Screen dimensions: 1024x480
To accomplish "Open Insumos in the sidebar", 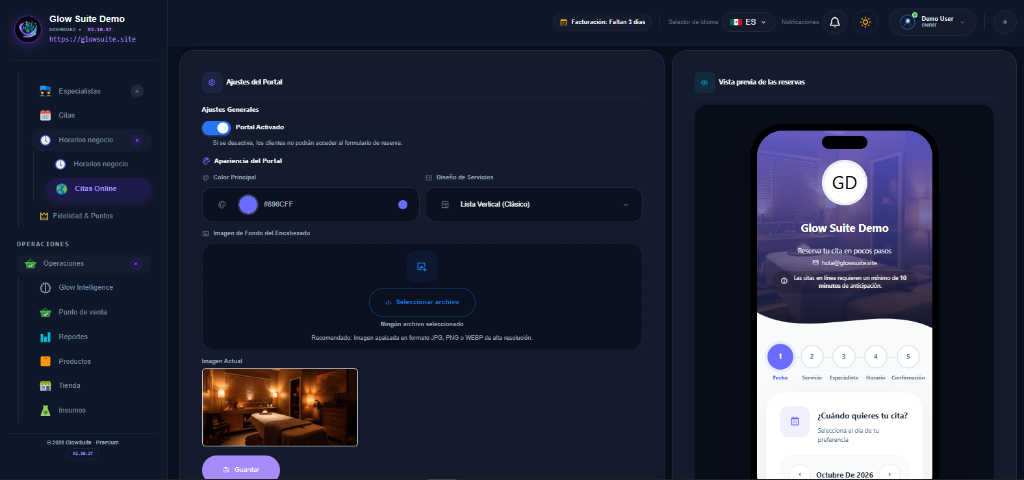I will click(72, 410).
